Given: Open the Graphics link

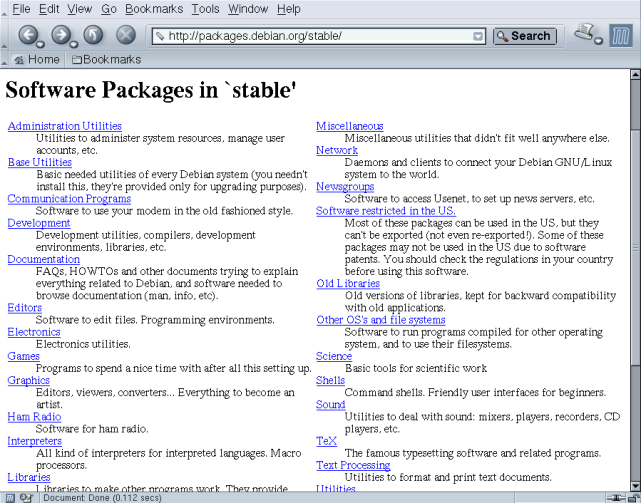Looking at the screenshot, I should click(x=29, y=381).
